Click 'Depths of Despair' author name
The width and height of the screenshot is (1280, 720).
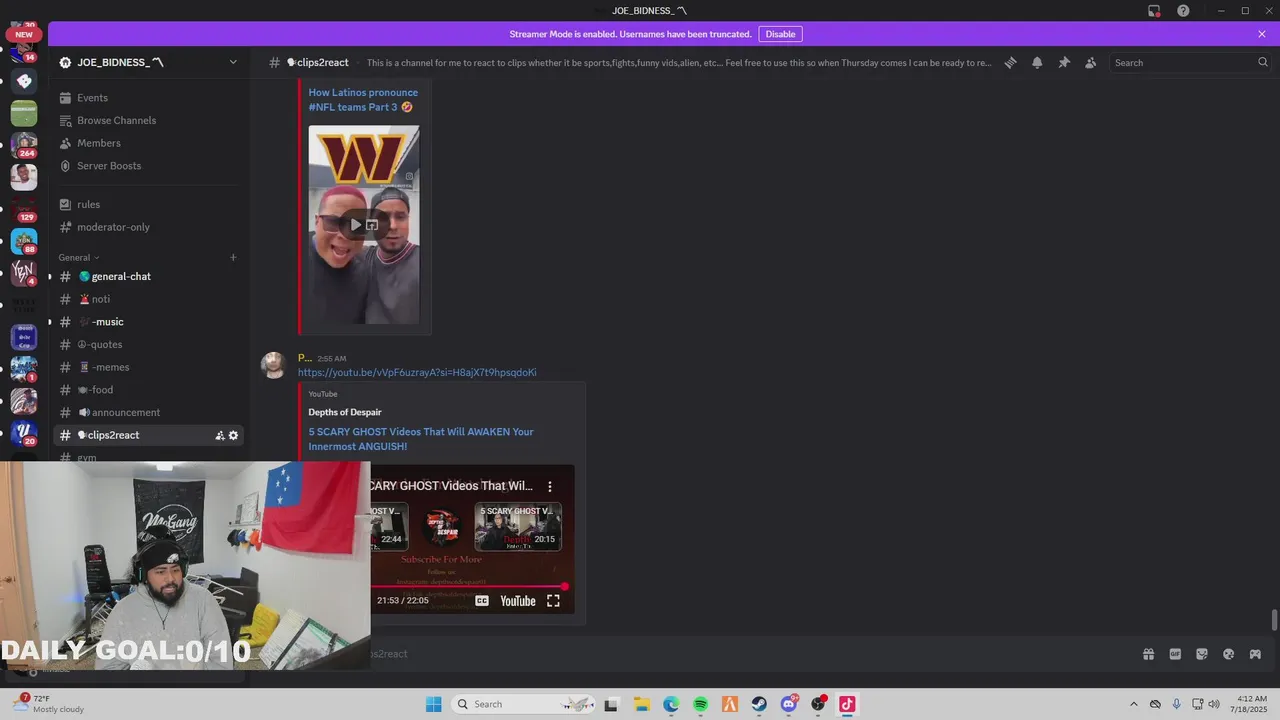pyautogui.click(x=345, y=412)
